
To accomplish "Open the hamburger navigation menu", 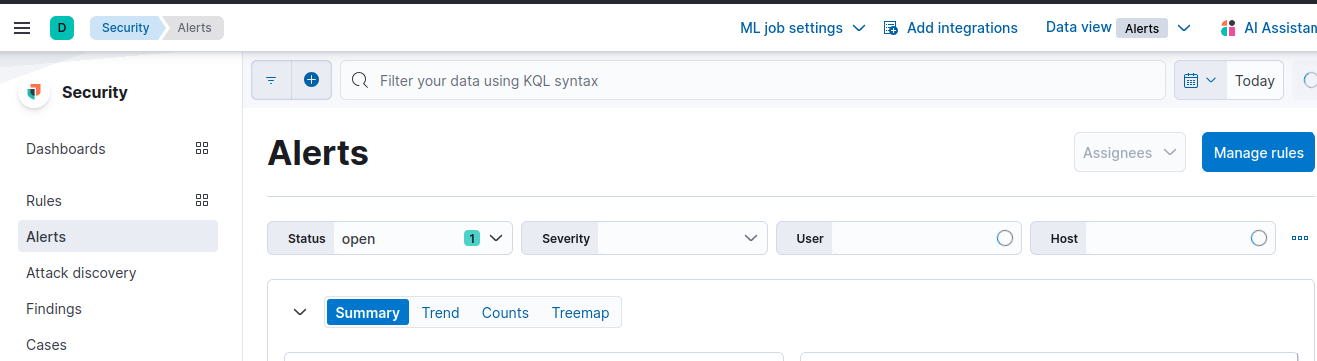I will pos(22,28).
